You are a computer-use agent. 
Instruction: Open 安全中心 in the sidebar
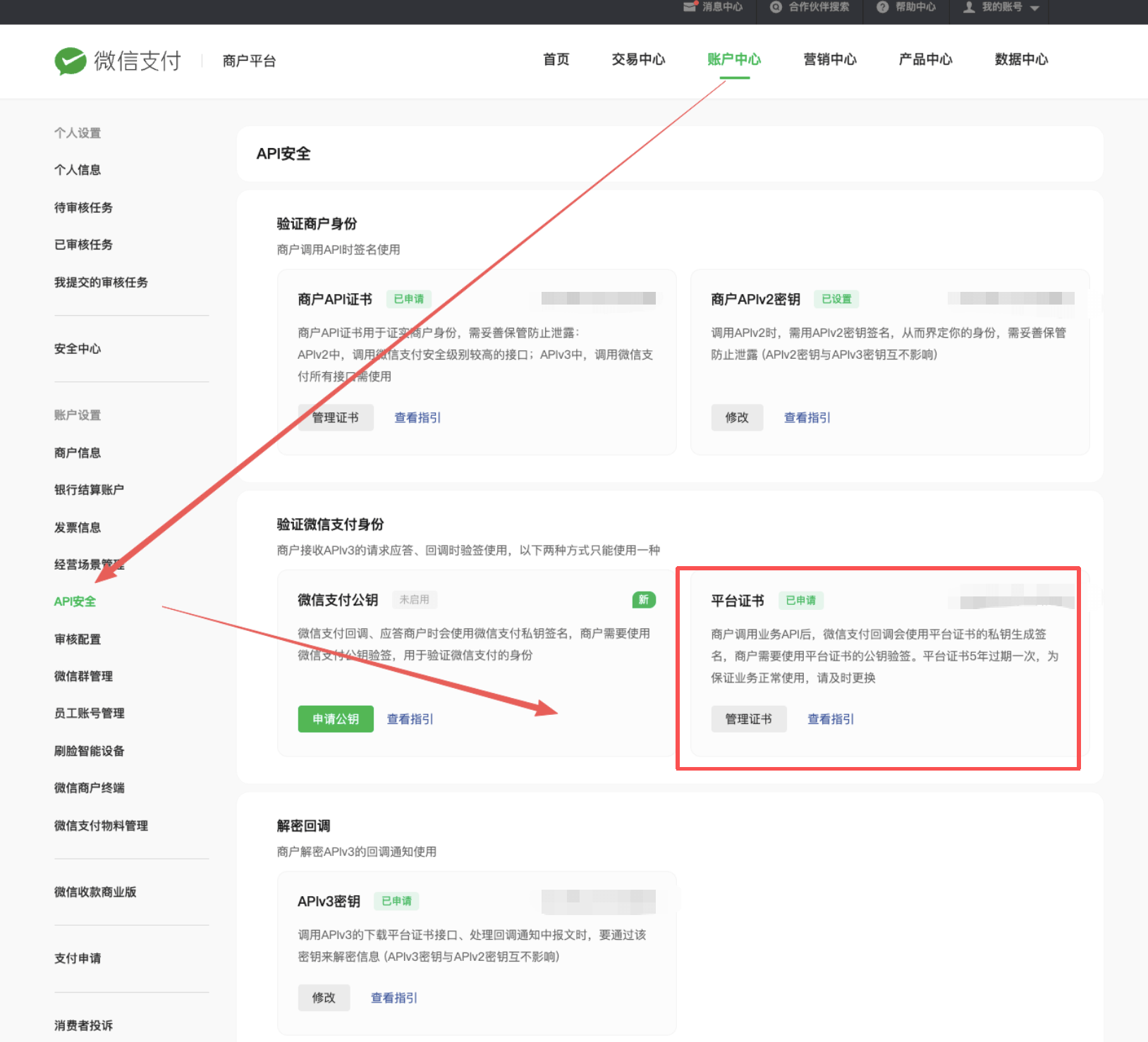coord(78,348)
